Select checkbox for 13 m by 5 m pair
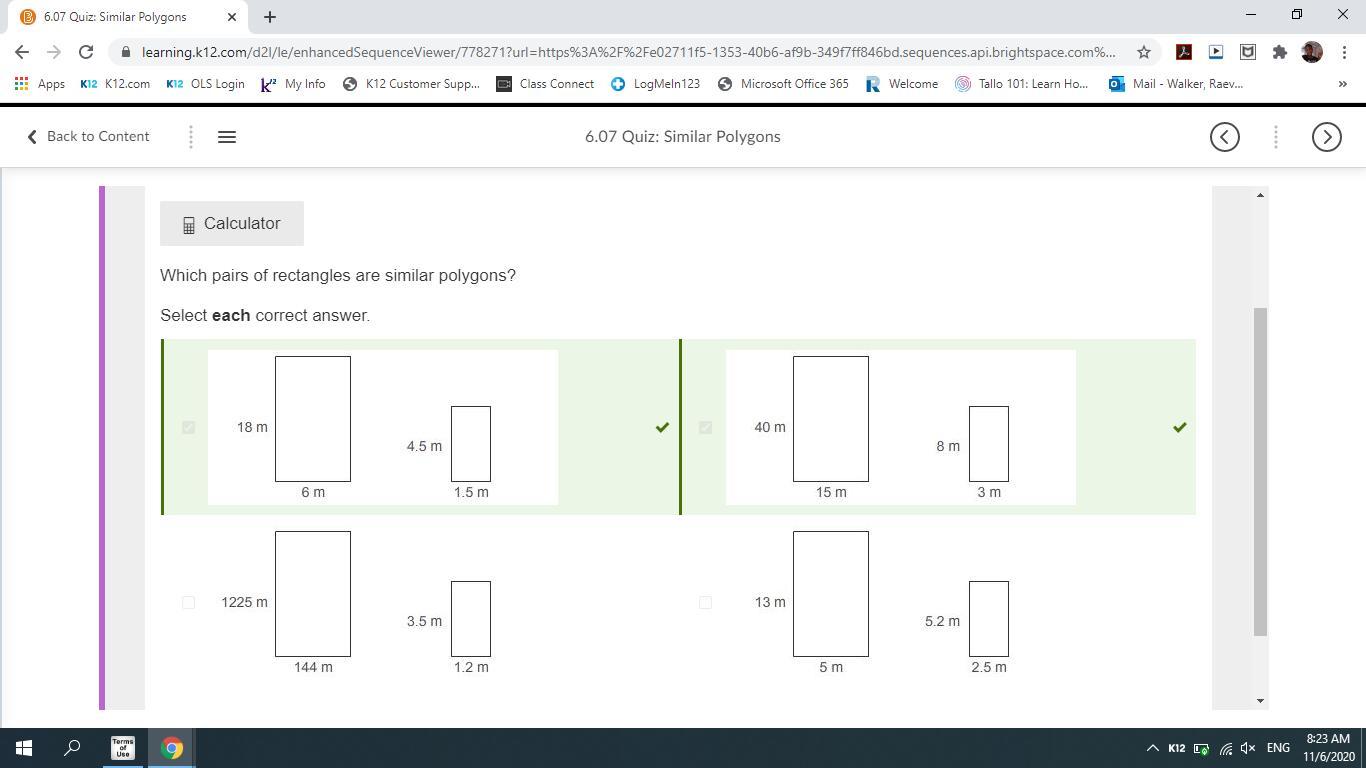The width and height of the screenshot is (1366, 768). [705, 602]
